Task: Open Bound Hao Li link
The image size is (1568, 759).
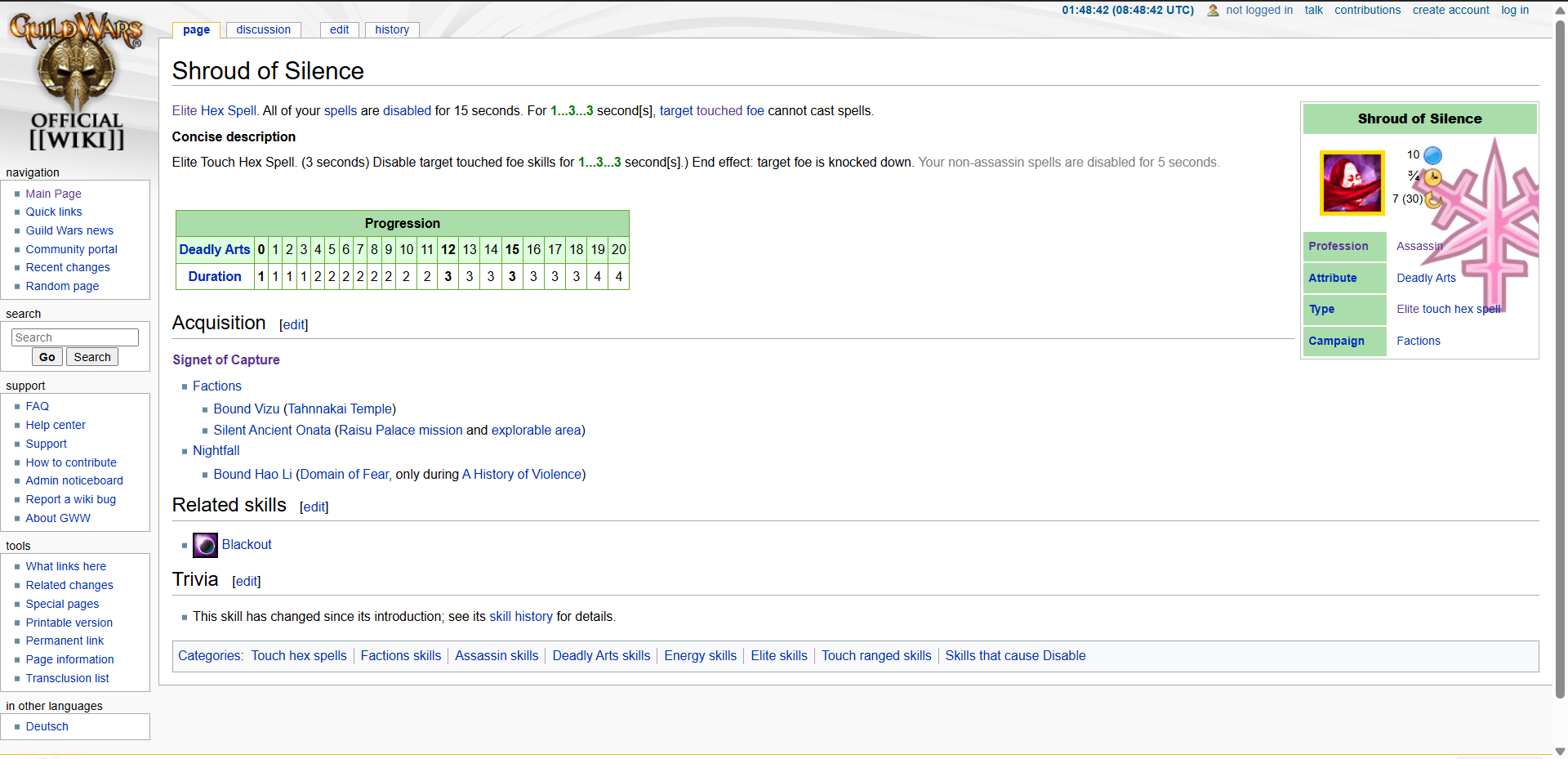Action: 253,475
